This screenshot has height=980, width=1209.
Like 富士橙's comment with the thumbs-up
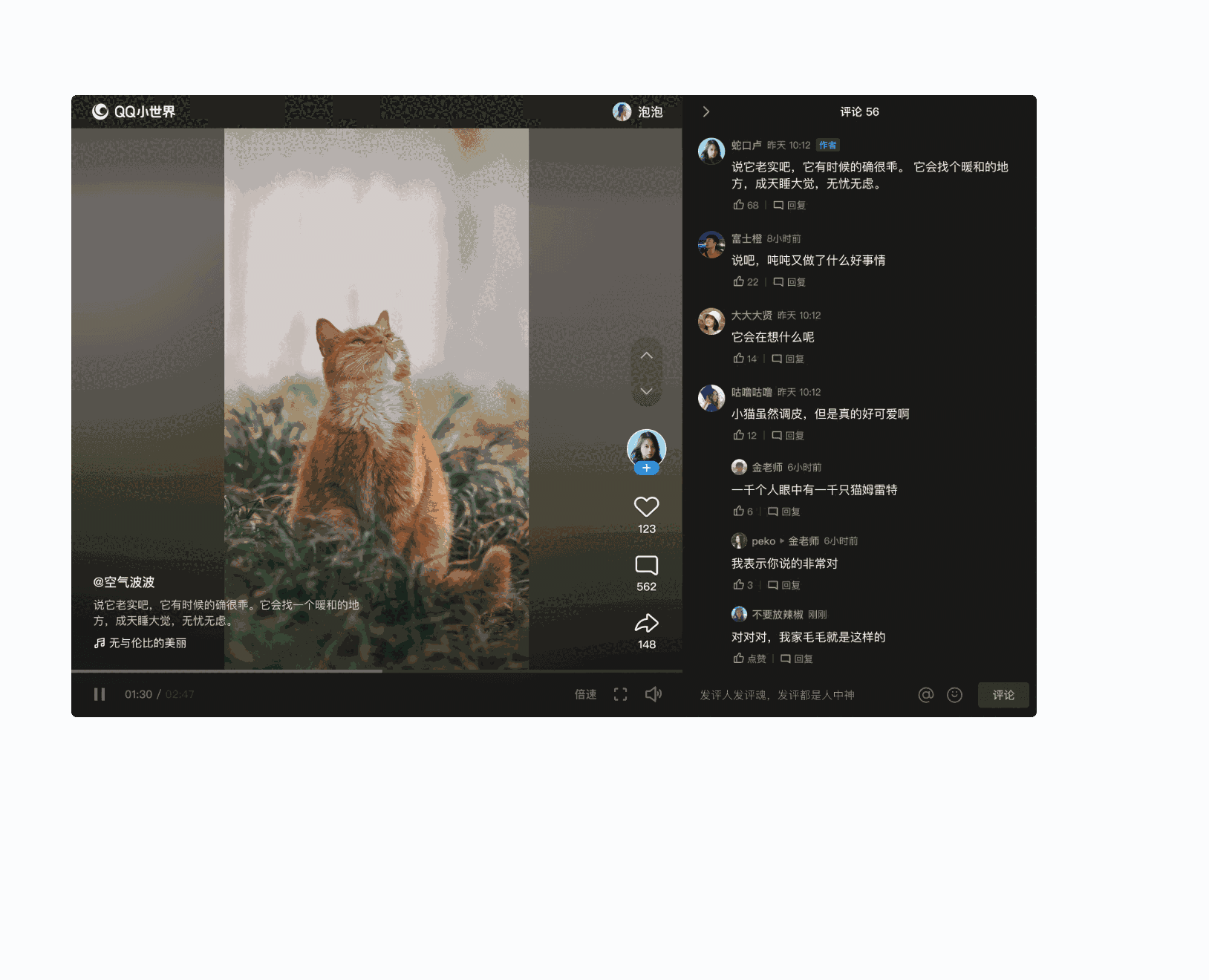pos(737,282)
